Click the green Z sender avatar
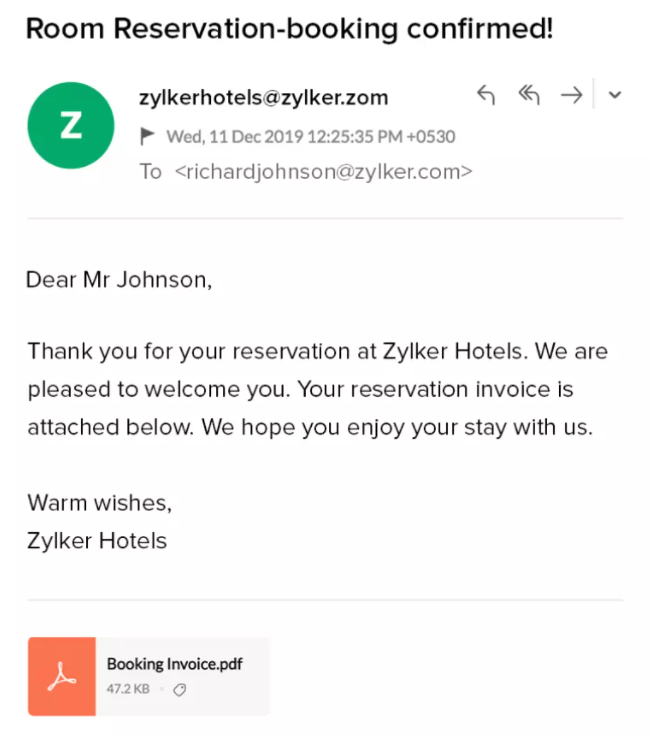This screenshot has height=735, width=652. [x=71, y=126]
